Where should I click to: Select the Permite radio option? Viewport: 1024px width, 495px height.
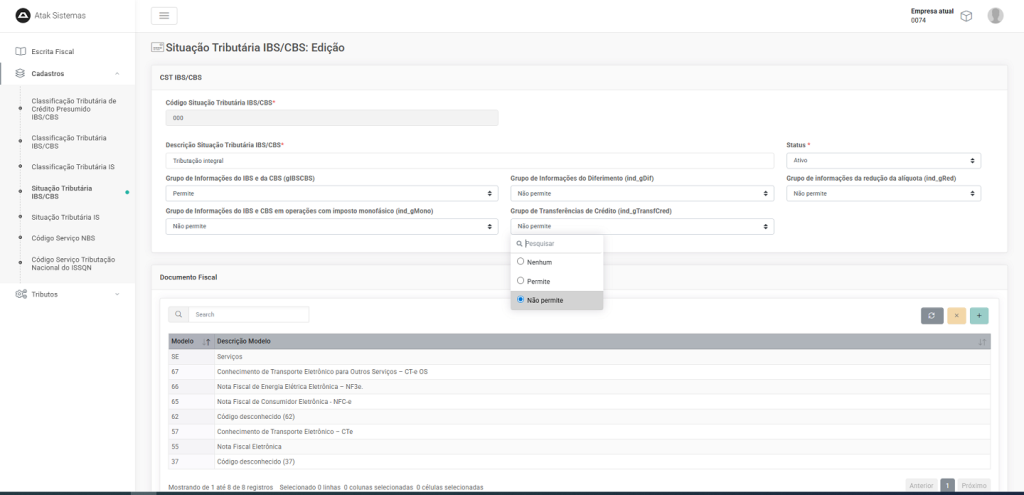point(521,281)
